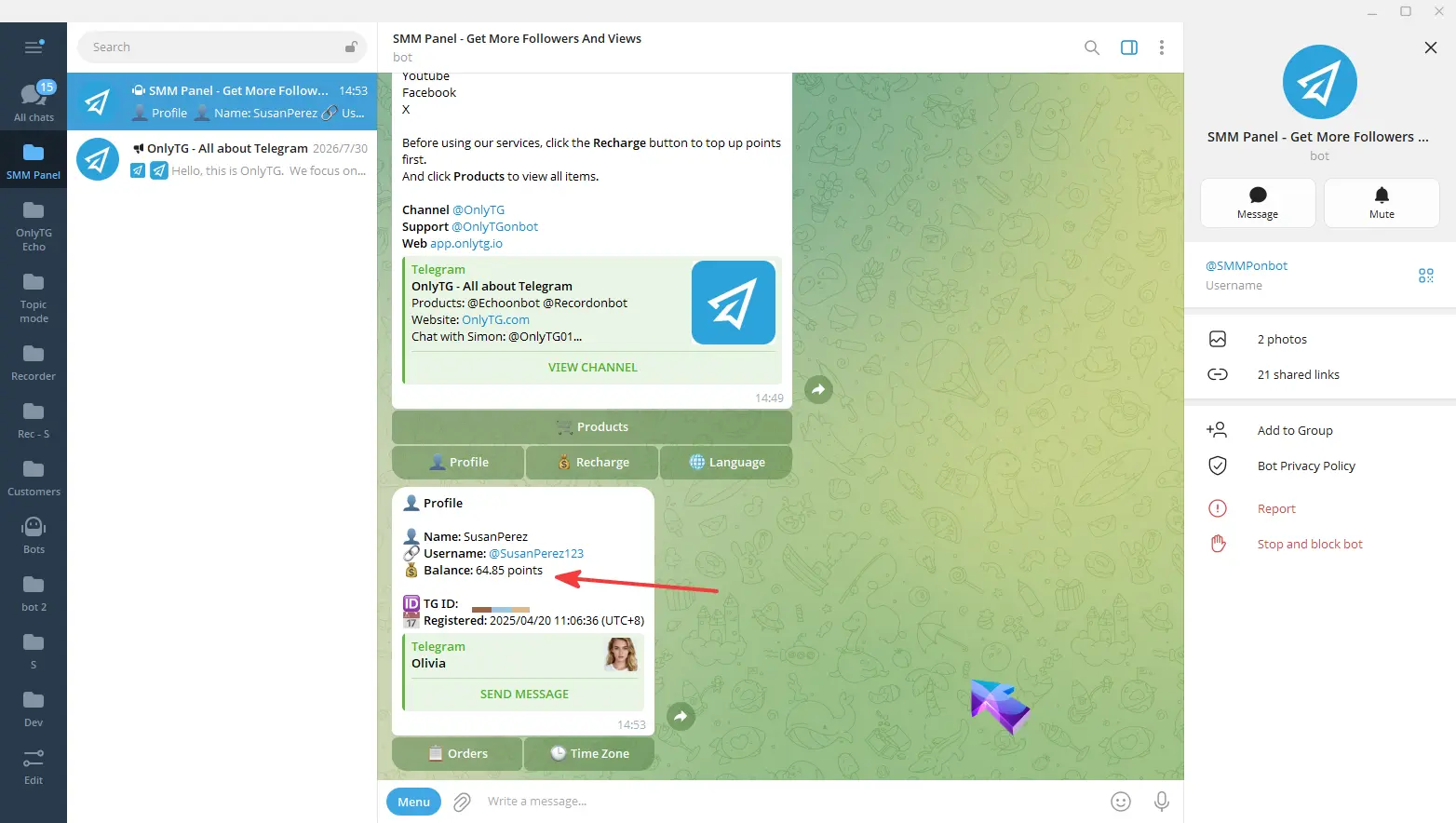Close the bot info panel
This screenshot has width=1456, height=823.
tap(1431, 47)
